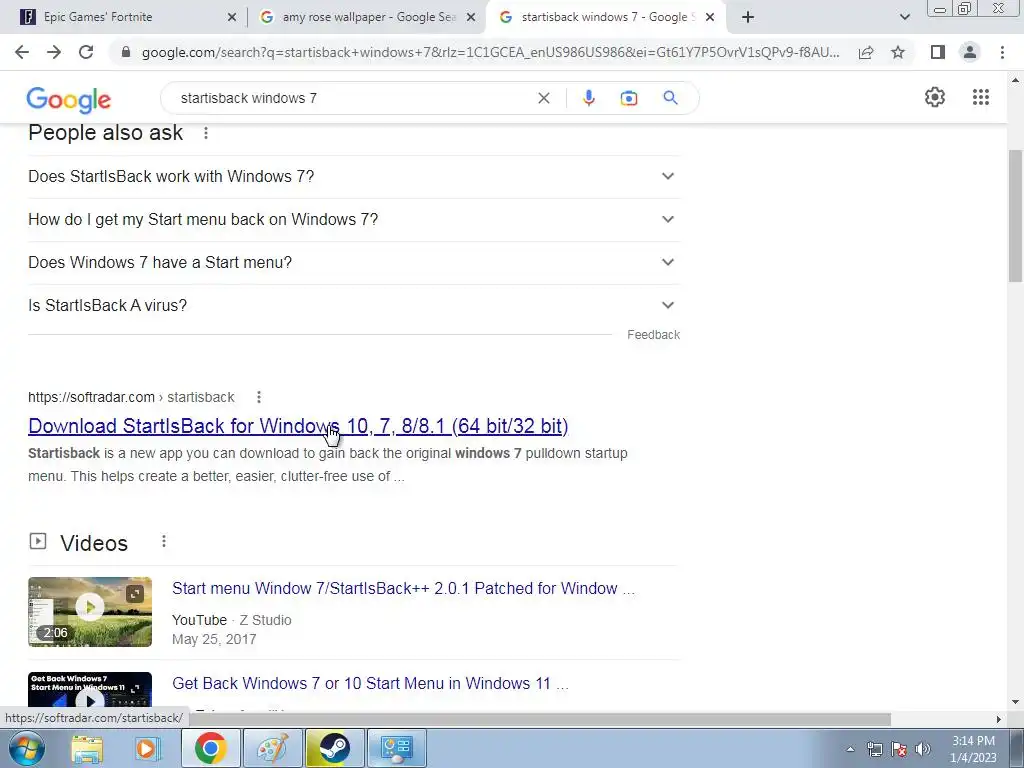The height and width of the screenshot is (768, 1024).
Task: Click the vertical scrollbar thumb
Action: click(x=1015, y=216)
